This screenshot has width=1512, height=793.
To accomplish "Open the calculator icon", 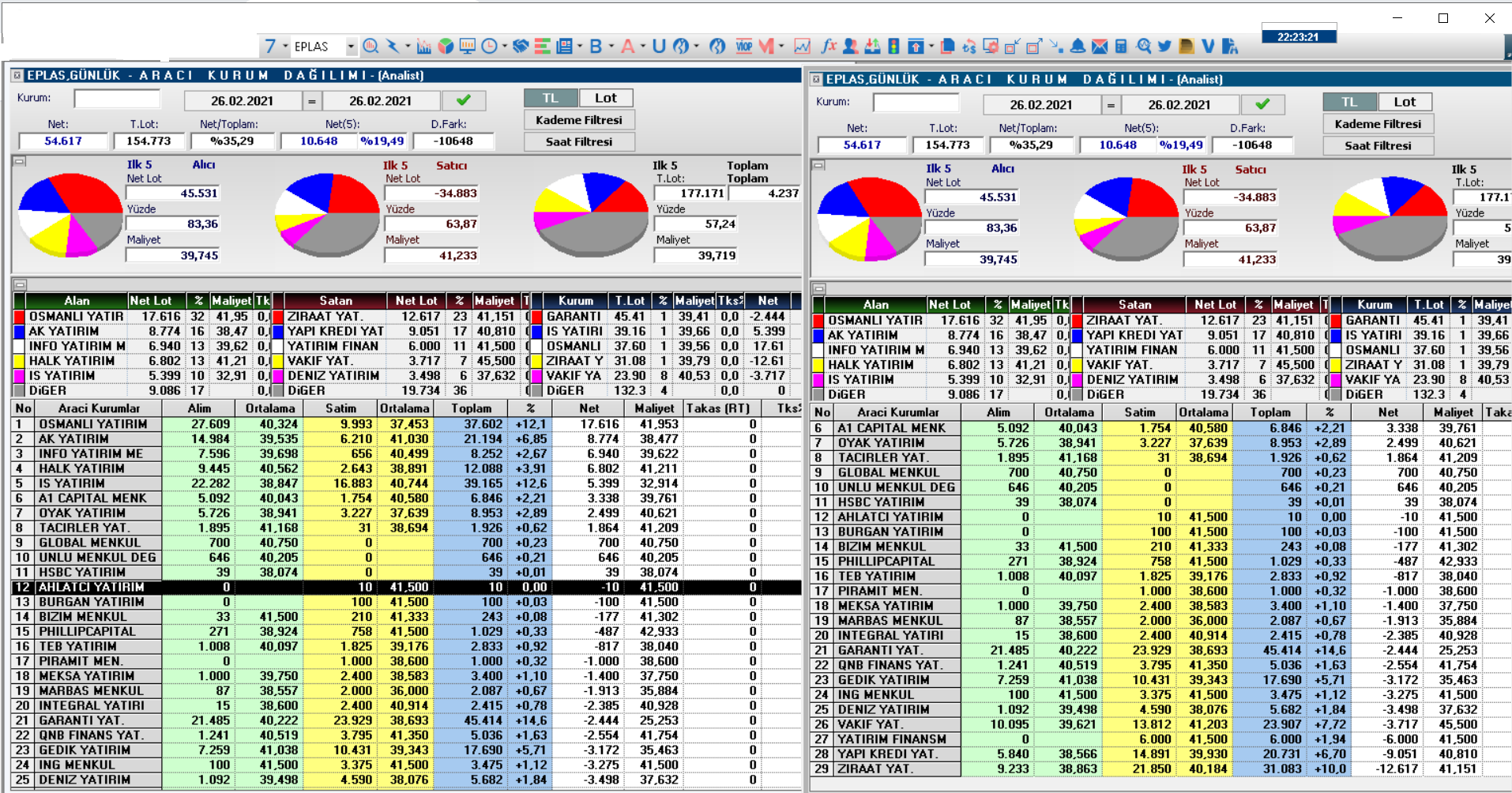I will click(1121, 47).
